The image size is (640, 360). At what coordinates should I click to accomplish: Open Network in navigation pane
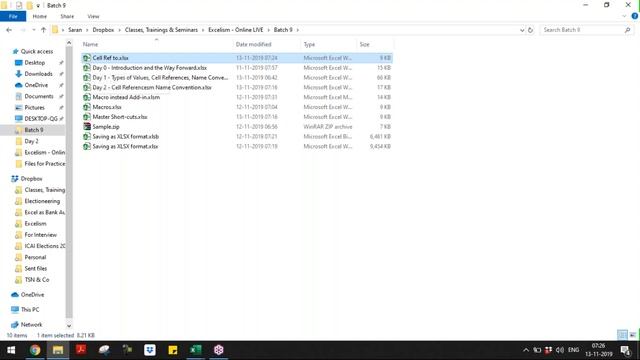pos(31,324)
